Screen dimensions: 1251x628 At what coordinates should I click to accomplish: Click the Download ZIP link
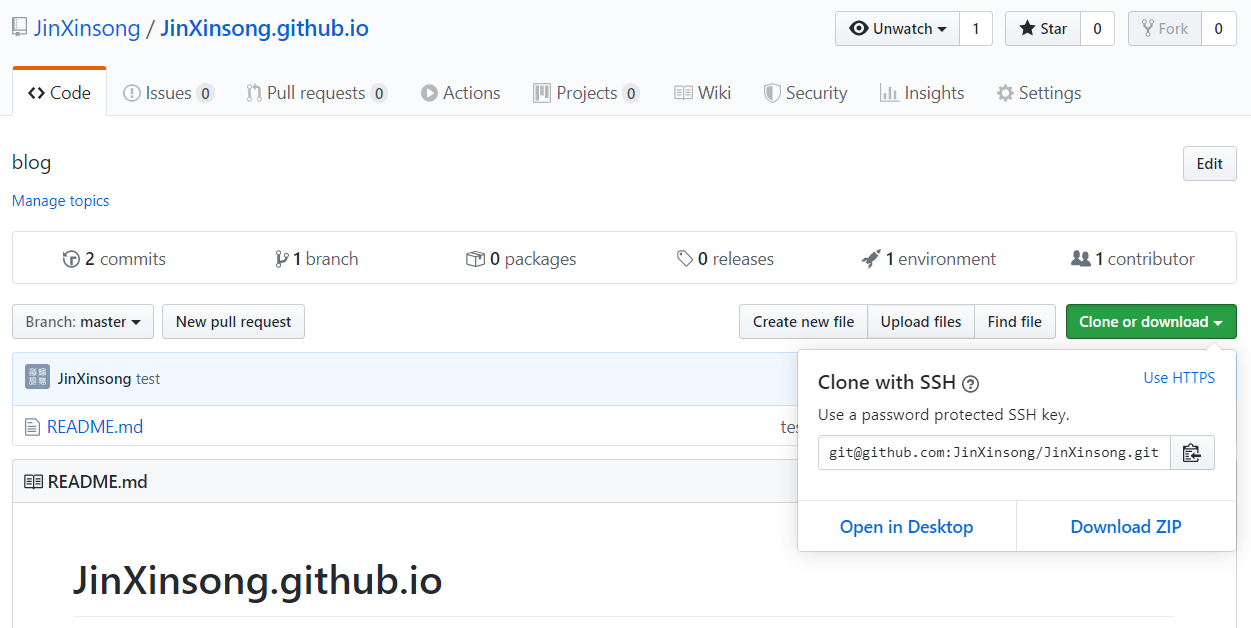click(x=1125, y=527)
